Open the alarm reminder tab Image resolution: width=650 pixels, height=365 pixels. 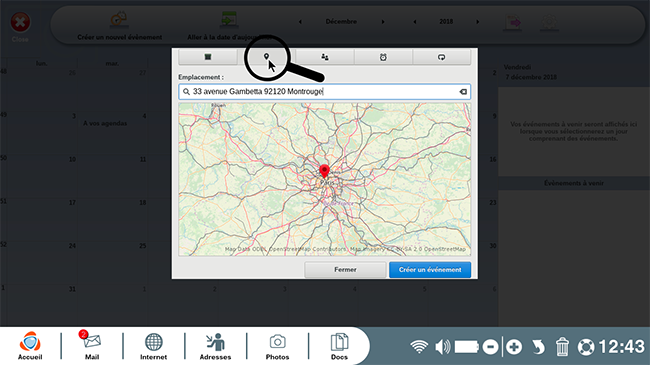(383, 57)
